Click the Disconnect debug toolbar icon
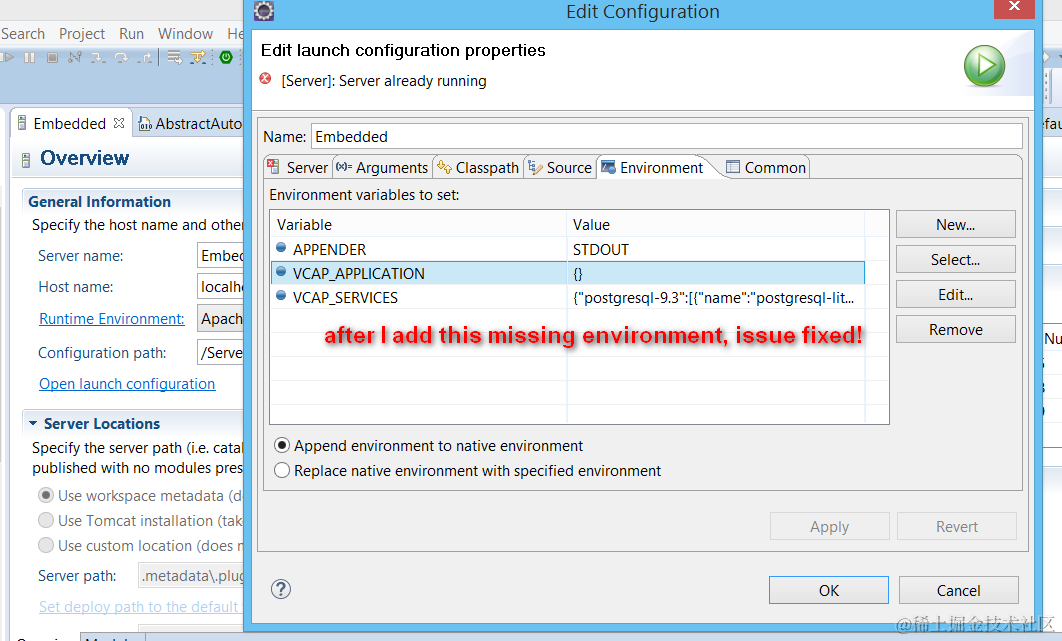 tap(75, 58)
